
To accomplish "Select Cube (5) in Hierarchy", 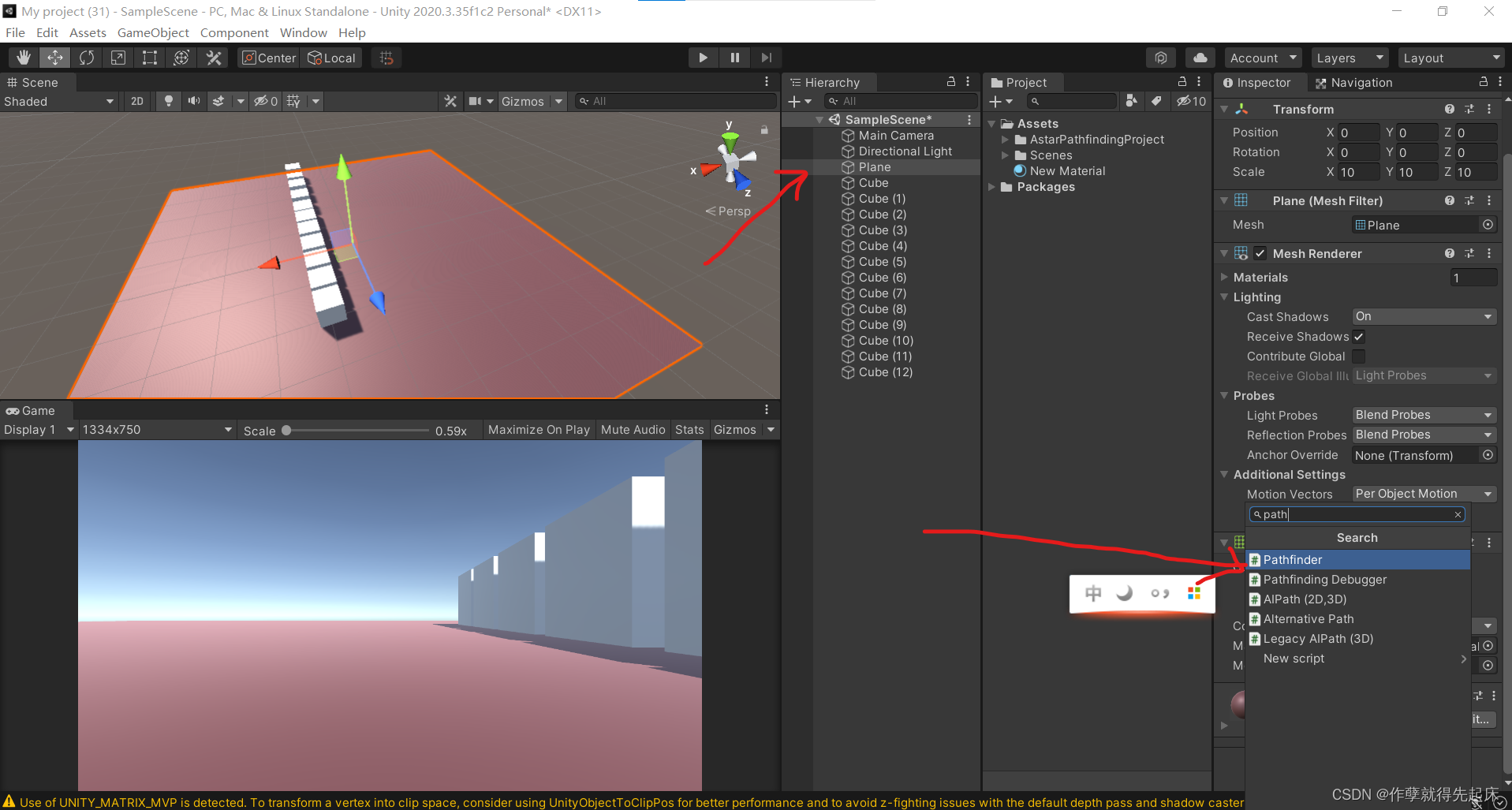I will pos(882,262).
